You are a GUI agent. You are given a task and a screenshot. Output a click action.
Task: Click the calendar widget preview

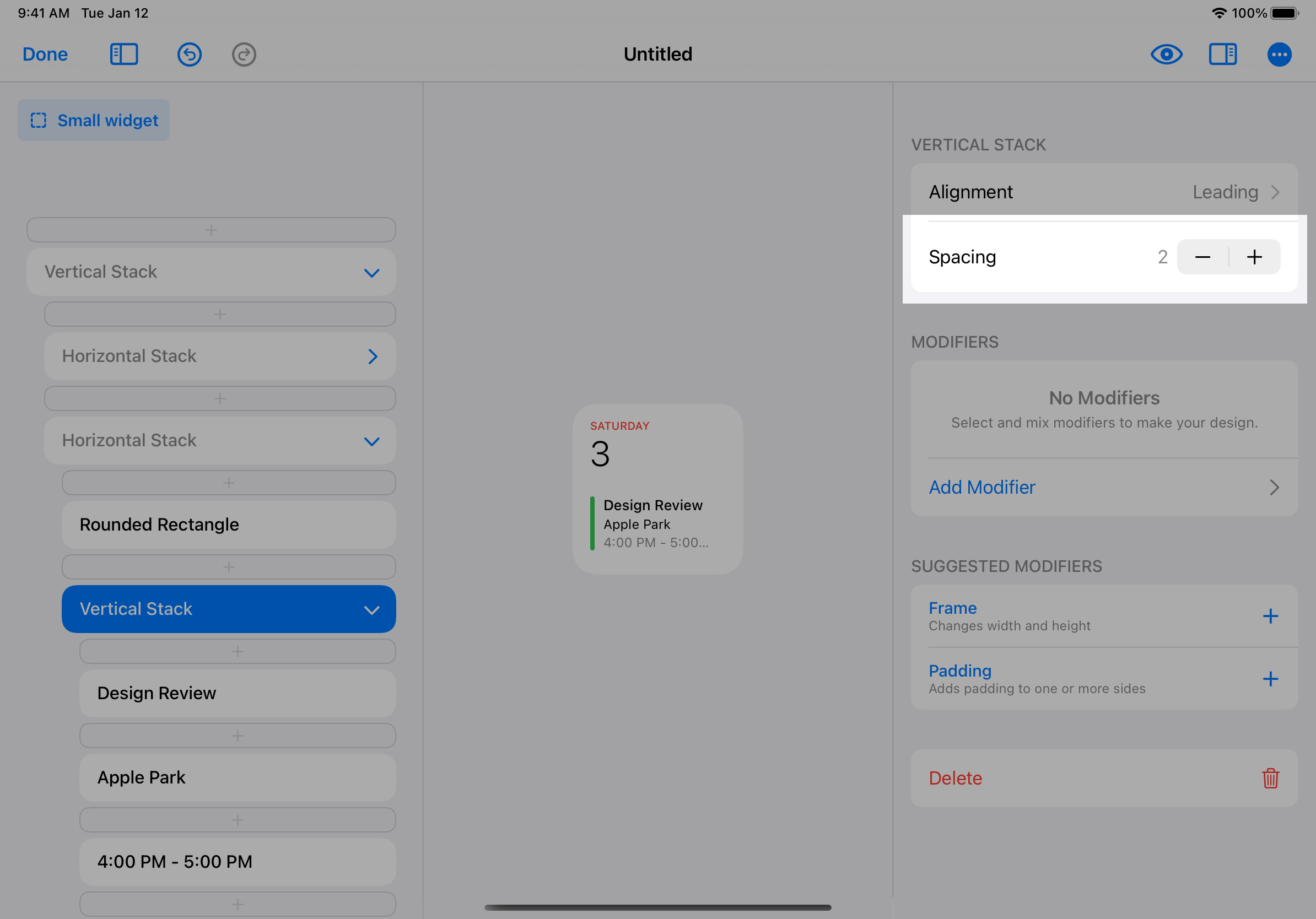[657, 489]
